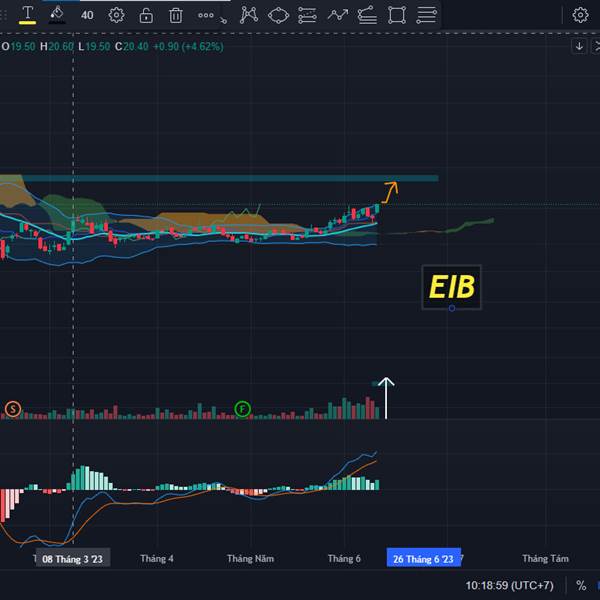Select the rectangle with corner nodes tool
Image resolution: width=600 pixels, height=600 pixels.
tap(397, 15)
